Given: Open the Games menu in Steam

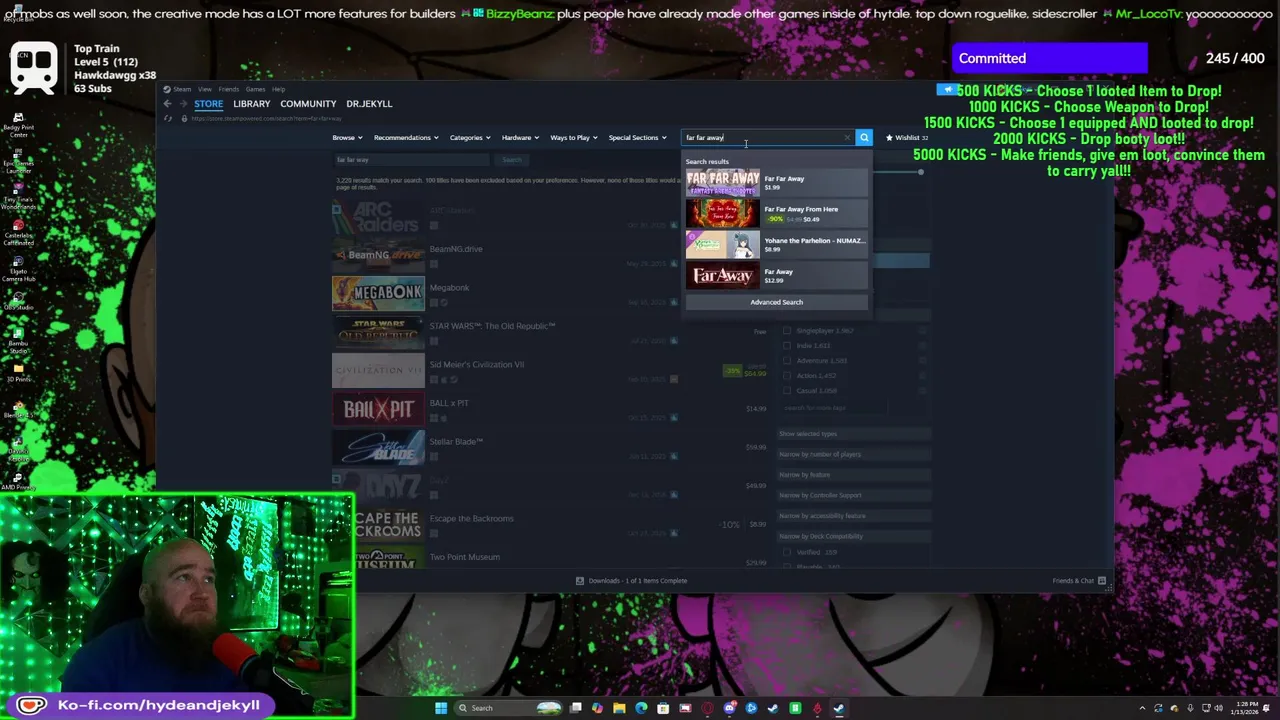Looking at the screenshot, I should 256,89.
